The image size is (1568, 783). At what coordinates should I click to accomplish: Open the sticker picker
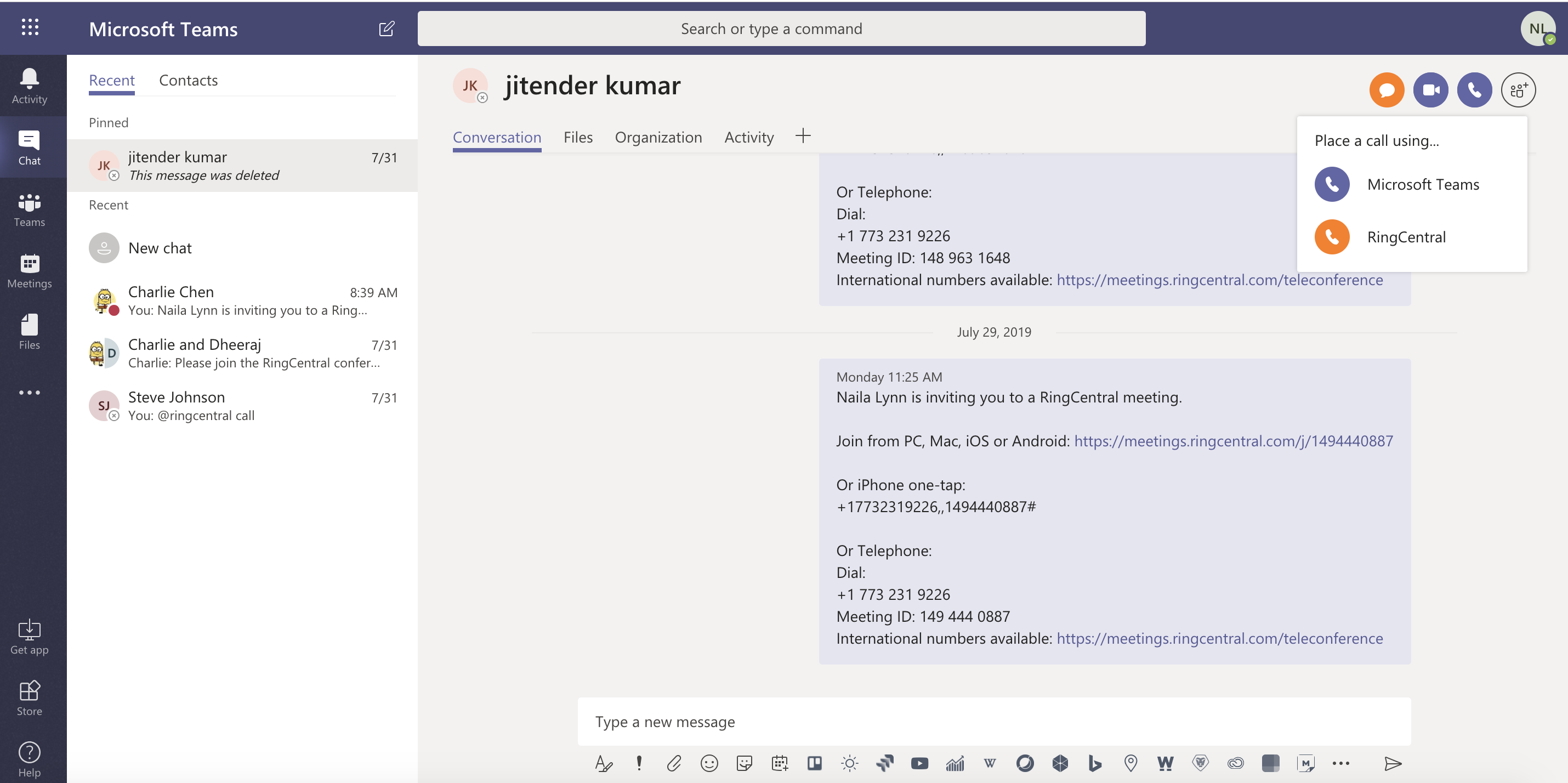coord(744,763)
